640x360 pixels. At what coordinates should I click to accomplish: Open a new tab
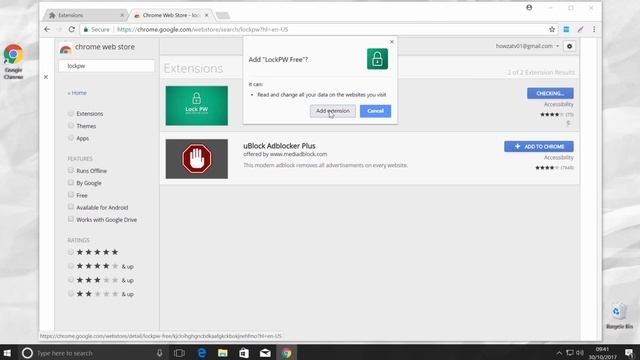click(x=222, y=16)
